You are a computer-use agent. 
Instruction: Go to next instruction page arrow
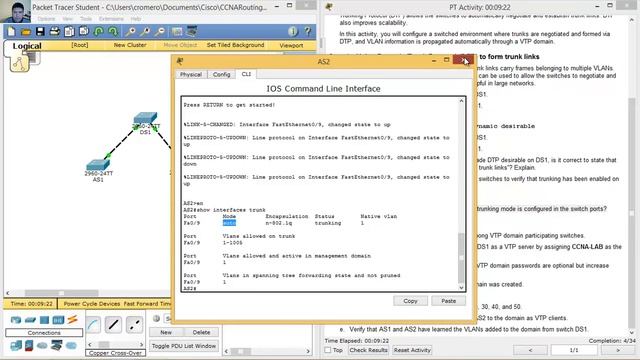[x=618, y=350]
